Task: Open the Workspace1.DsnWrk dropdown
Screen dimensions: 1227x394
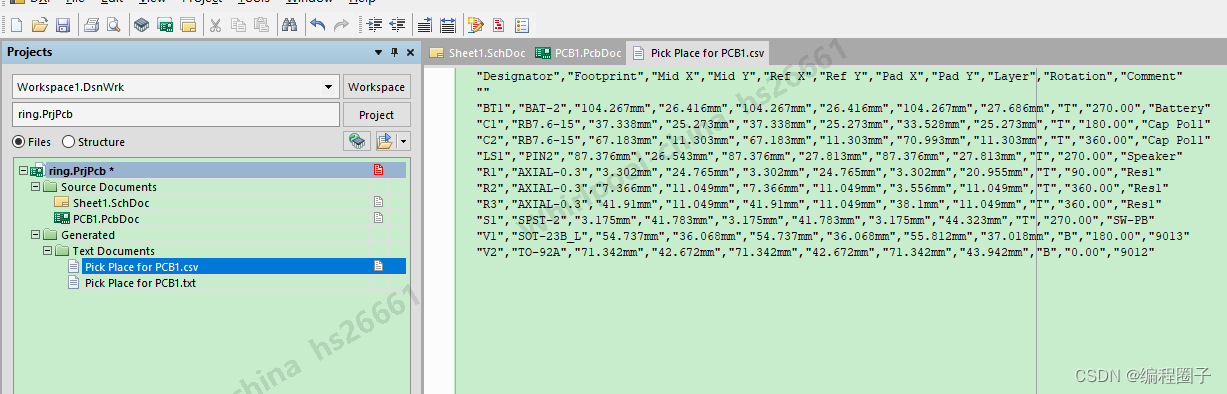Action: pos(329,87)
